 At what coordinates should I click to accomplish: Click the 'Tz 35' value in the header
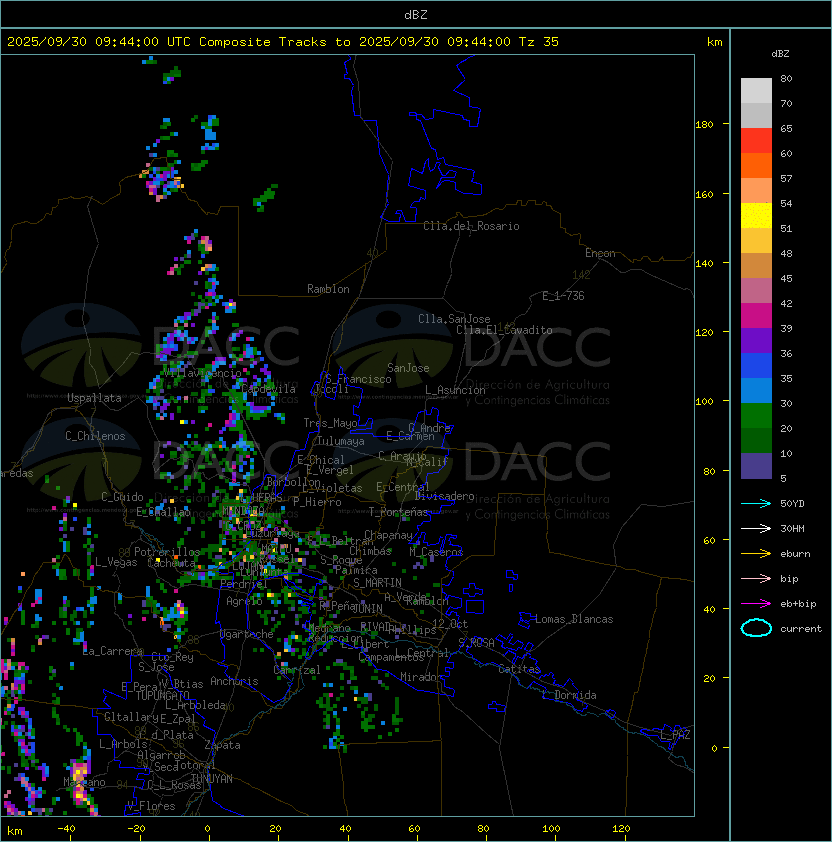pos(538,42)
